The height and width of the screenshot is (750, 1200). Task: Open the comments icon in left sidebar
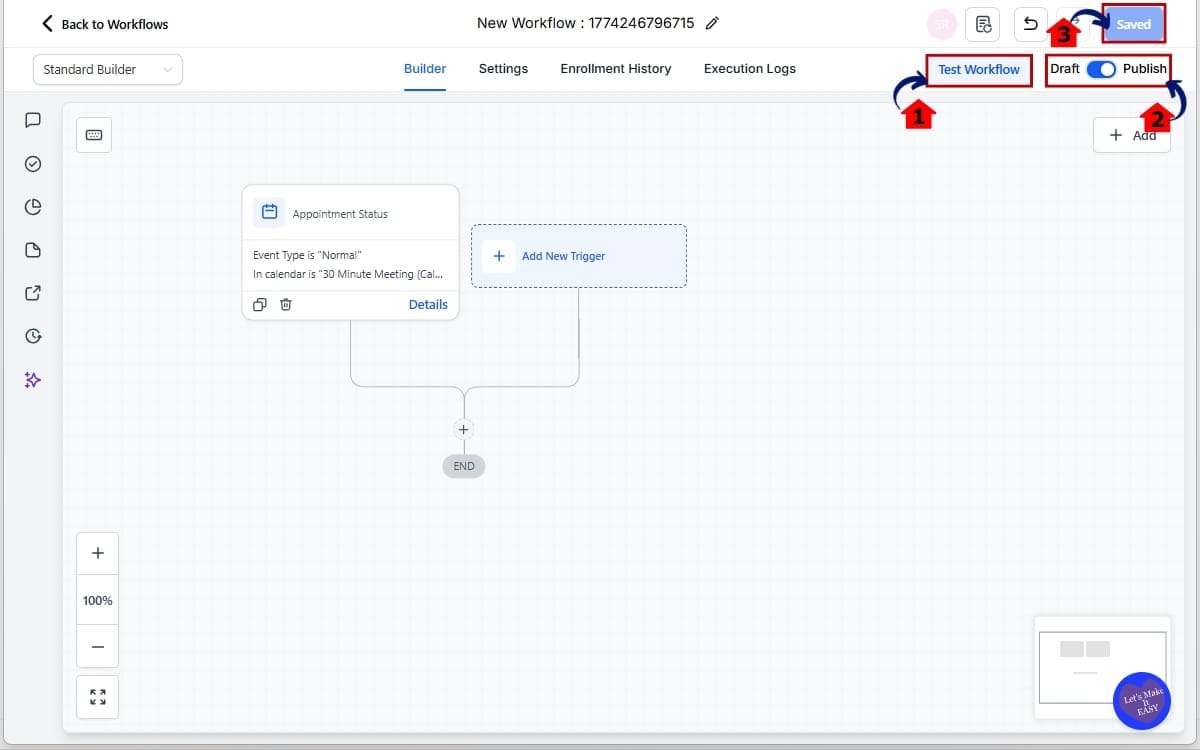(x=32, y=120)
